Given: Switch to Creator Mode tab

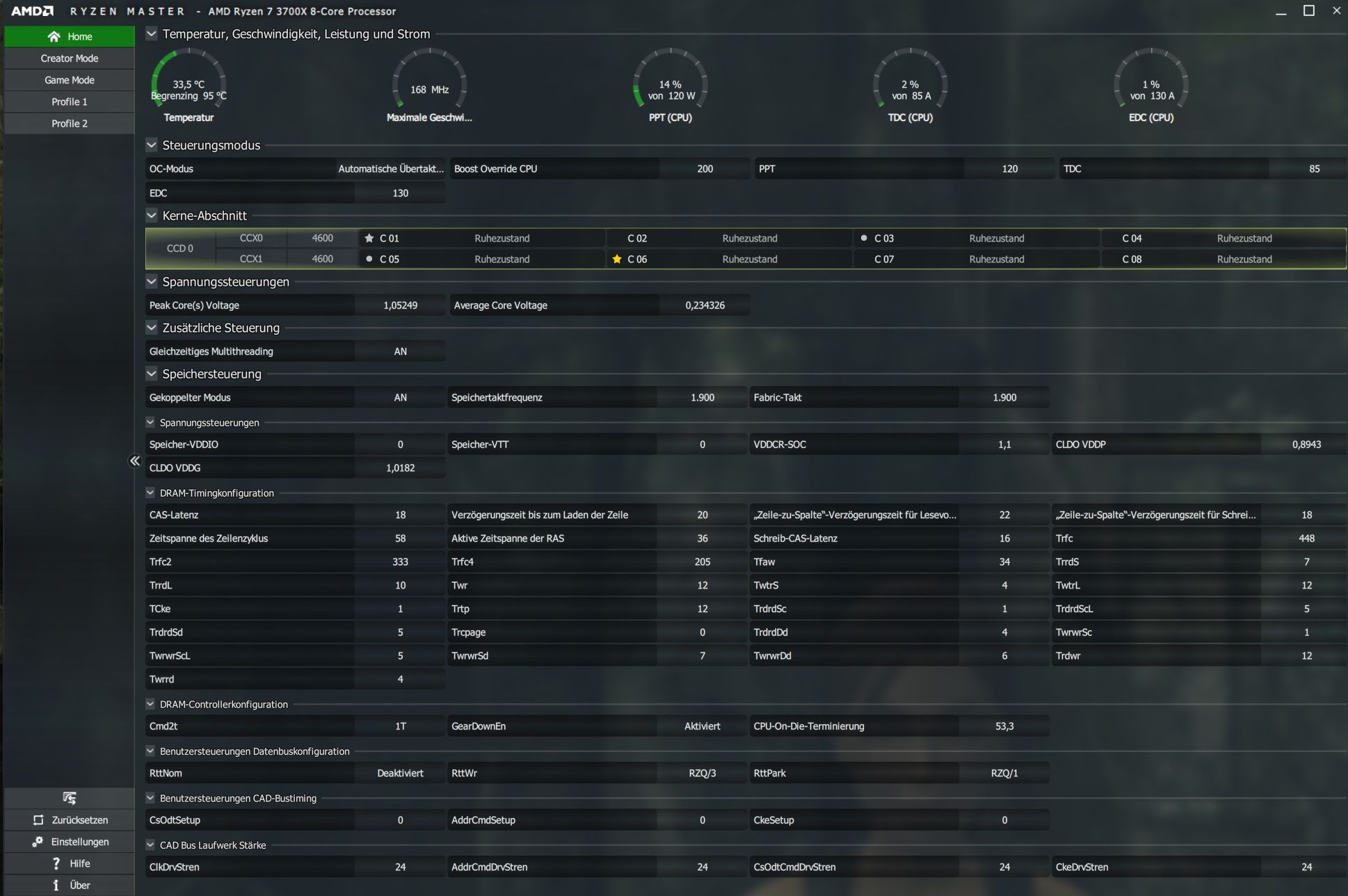Looking at the screenshot, I should (x=70, y=58).
